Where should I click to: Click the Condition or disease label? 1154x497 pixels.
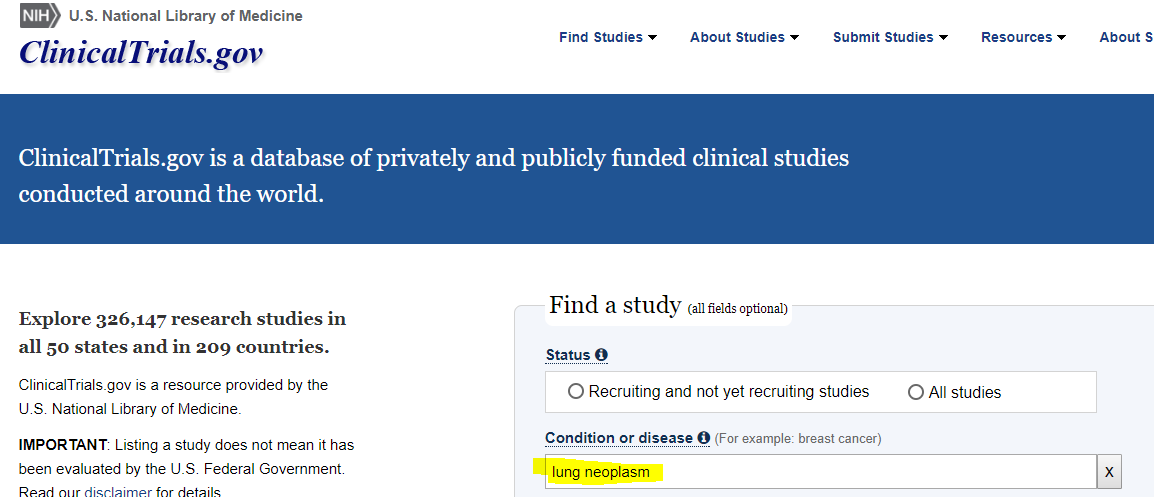619,438
